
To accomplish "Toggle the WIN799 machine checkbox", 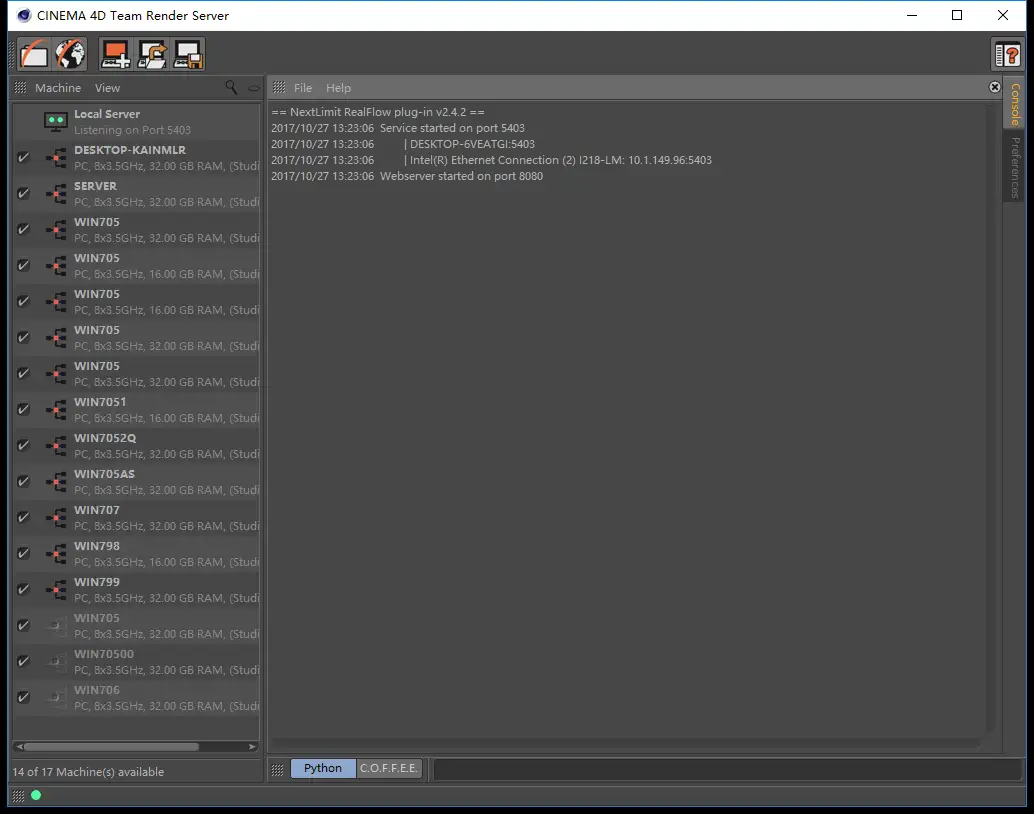I will pos(23,589).
